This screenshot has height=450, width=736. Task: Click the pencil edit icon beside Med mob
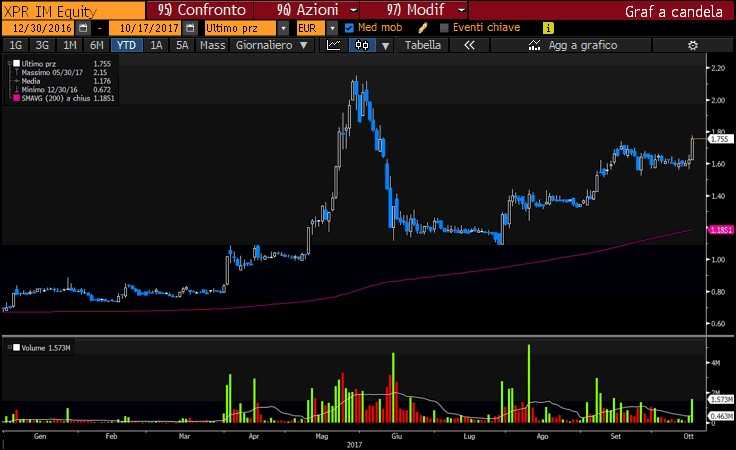[422, 28]
